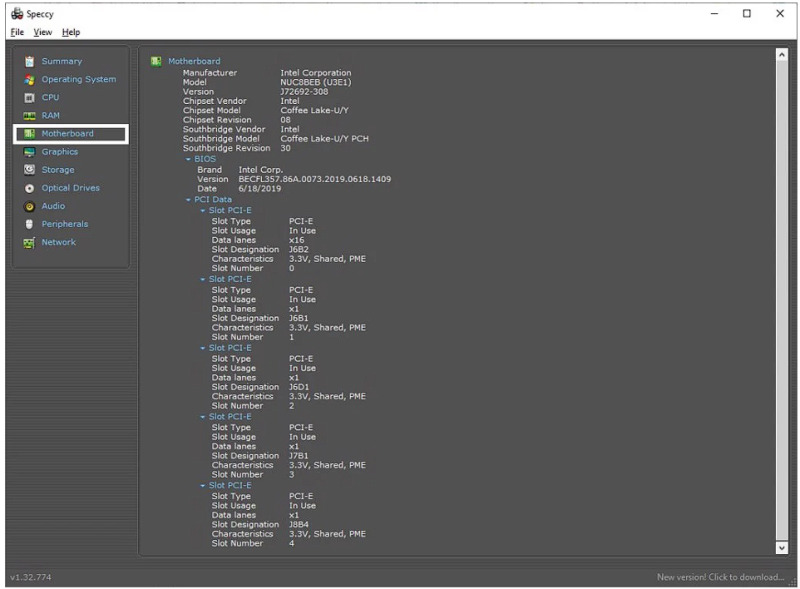Screen dimensions: 800x589
Task: Click the new version download link
Action: coord(720,577)
